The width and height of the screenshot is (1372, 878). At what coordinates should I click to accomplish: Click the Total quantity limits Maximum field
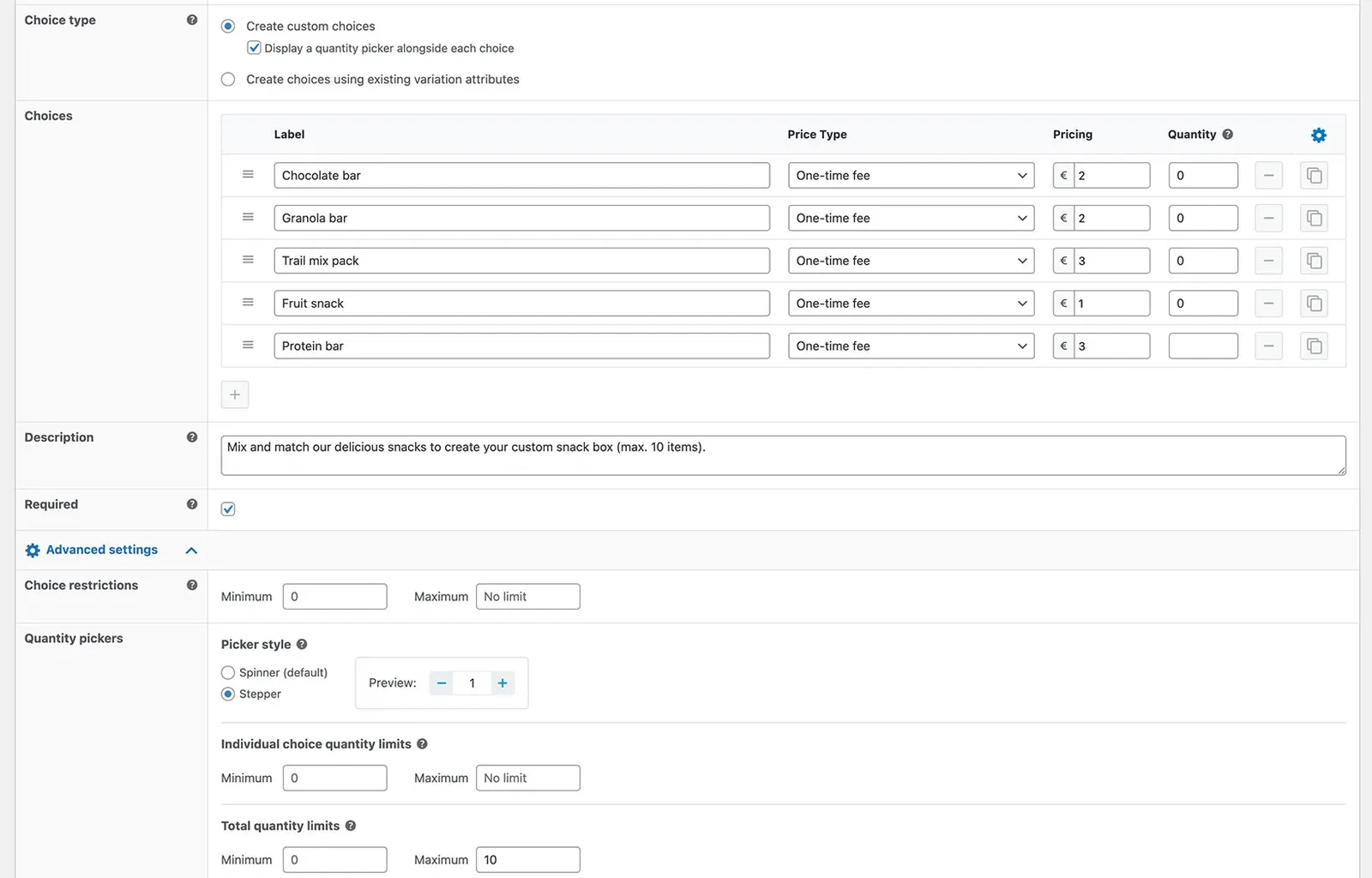coord(527,860)
